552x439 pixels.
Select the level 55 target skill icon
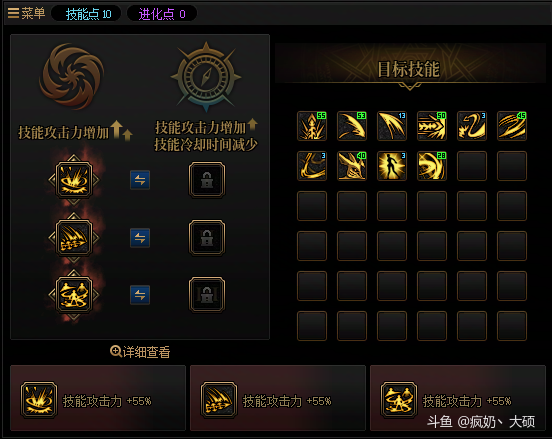click(312, 126)
